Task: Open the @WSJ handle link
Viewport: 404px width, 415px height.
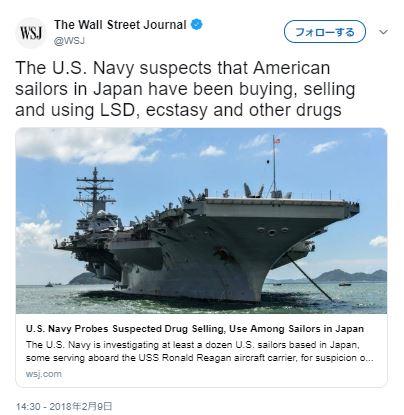Action: 69,41
